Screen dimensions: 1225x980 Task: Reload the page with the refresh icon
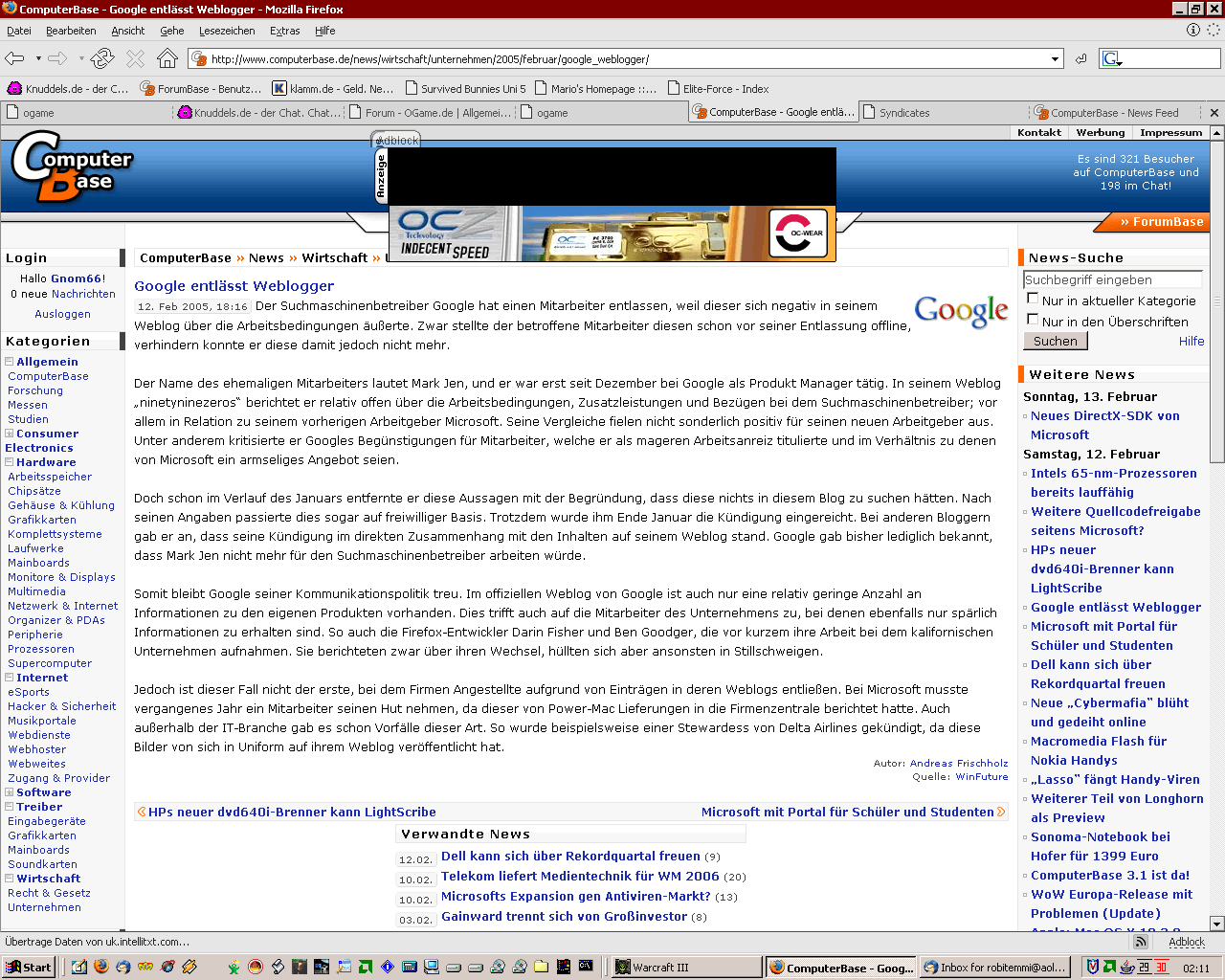(x=102, y=58)
